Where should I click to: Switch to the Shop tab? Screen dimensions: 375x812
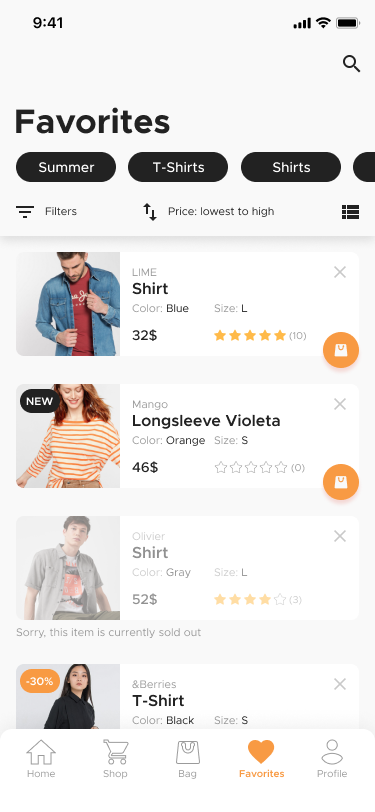pos(115,759)
